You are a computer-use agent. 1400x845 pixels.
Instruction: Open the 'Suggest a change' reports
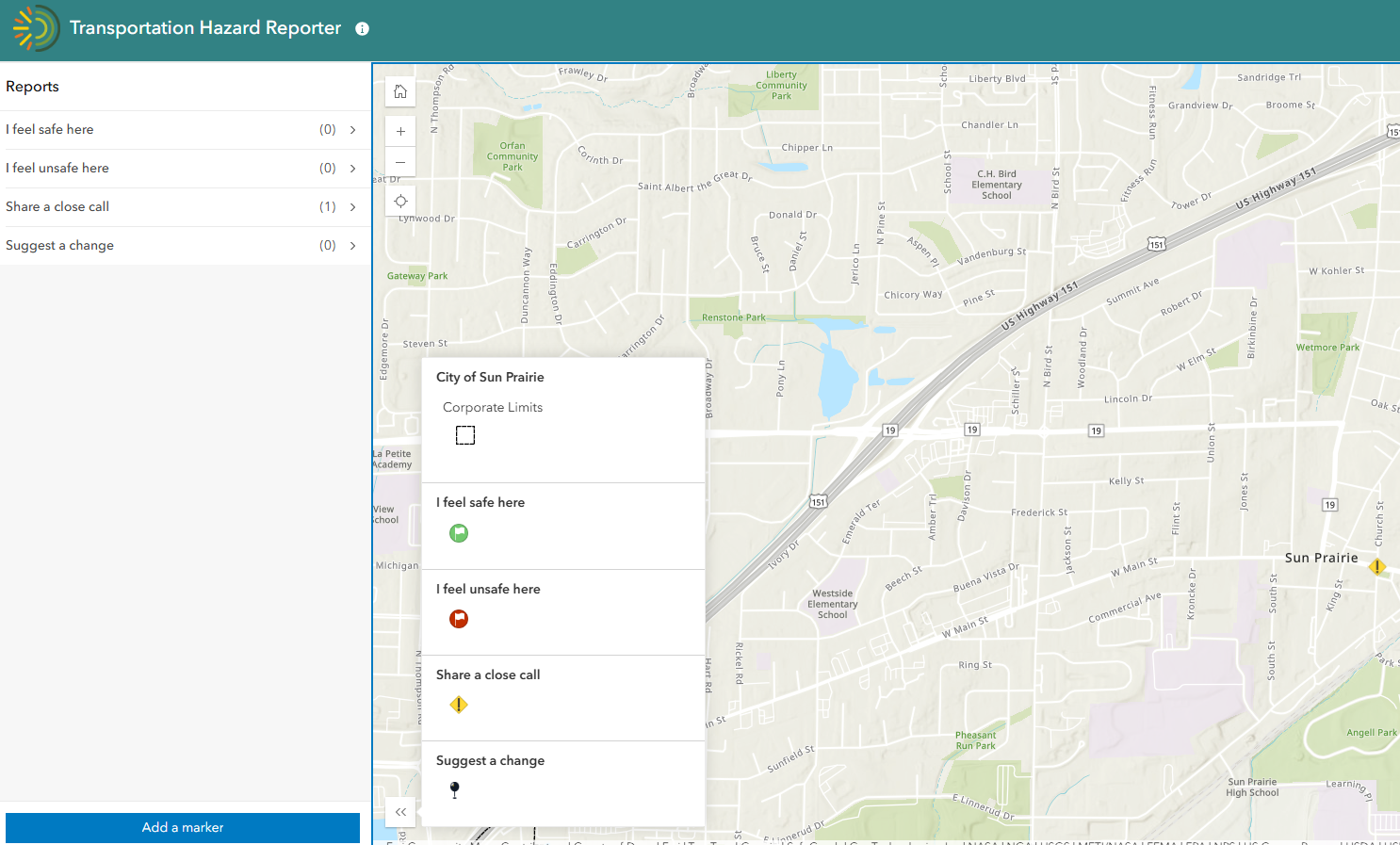point(185,246)
